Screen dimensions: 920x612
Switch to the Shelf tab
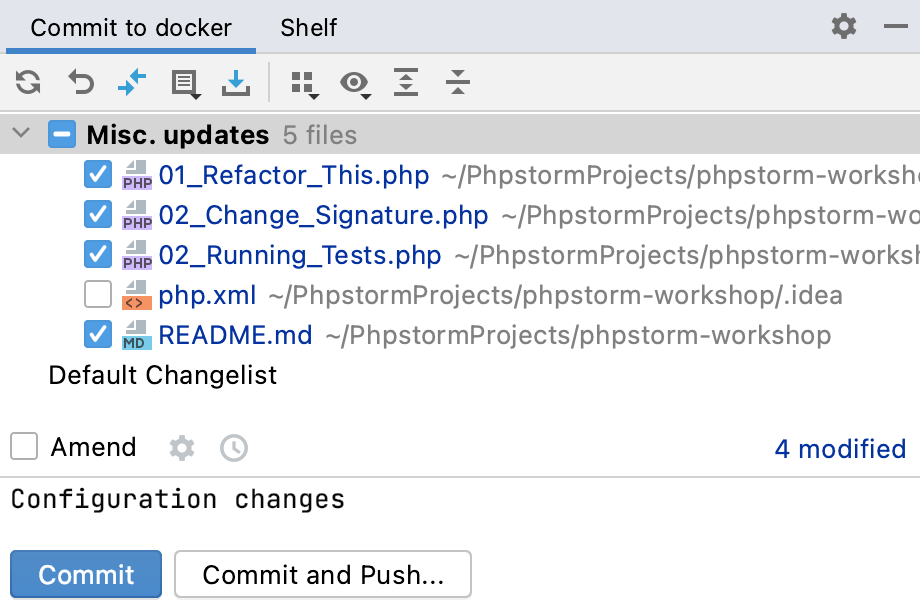pos(309,28)
